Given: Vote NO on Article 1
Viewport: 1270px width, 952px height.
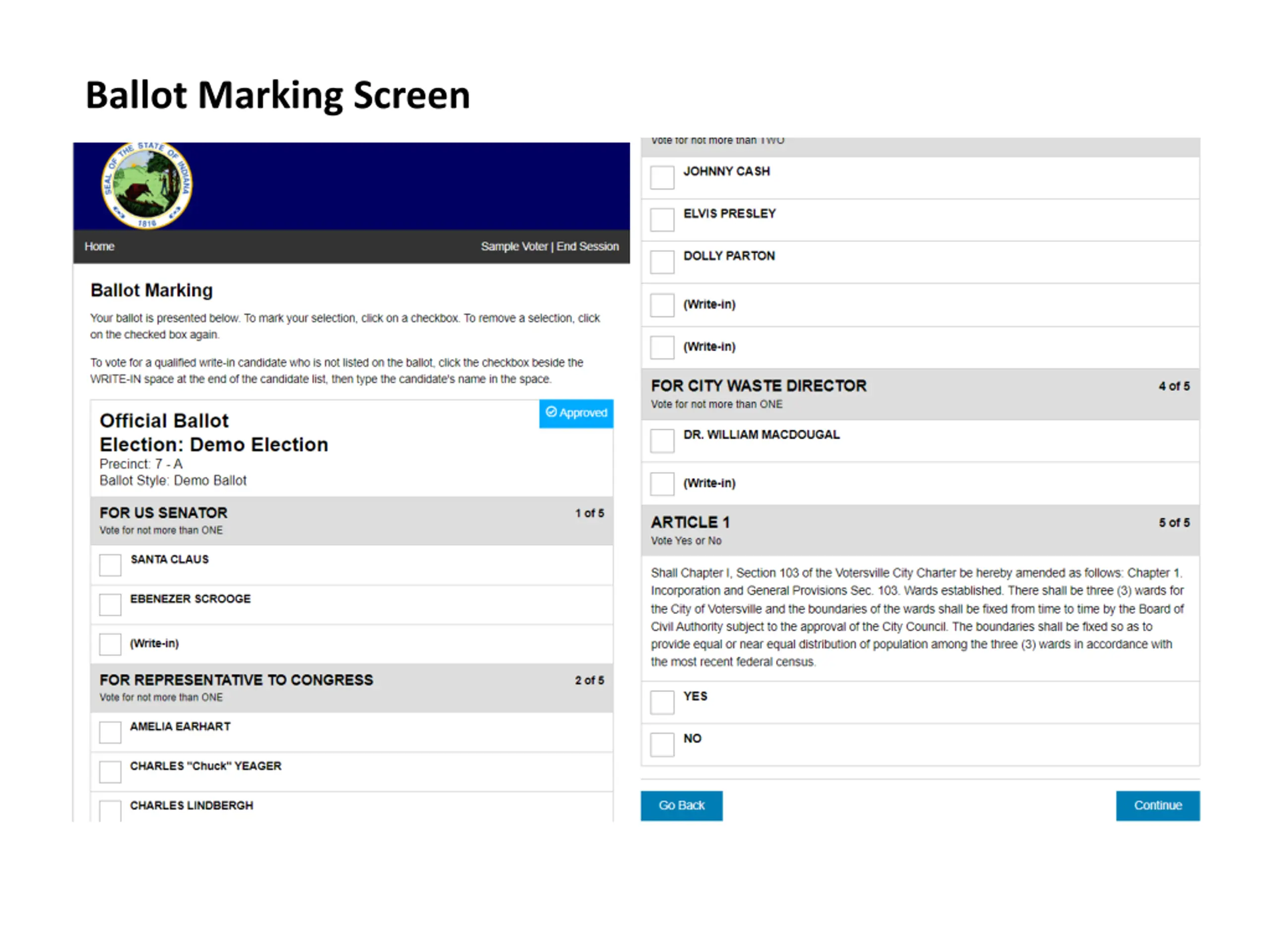Looking at the screenshot, I should tap(662, 745).
